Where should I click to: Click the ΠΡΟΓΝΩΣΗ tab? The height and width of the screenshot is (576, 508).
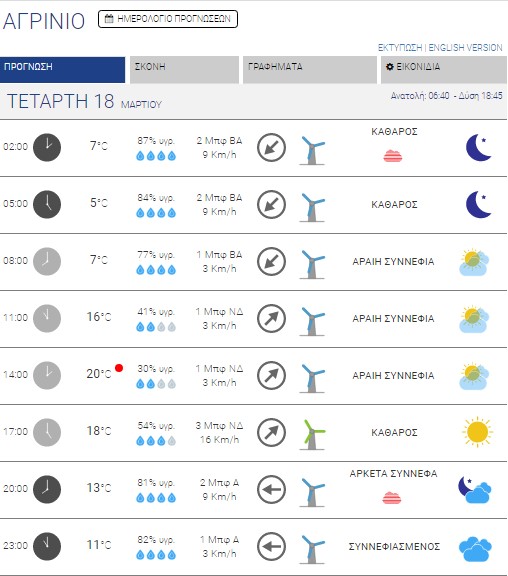pos(62,70)
